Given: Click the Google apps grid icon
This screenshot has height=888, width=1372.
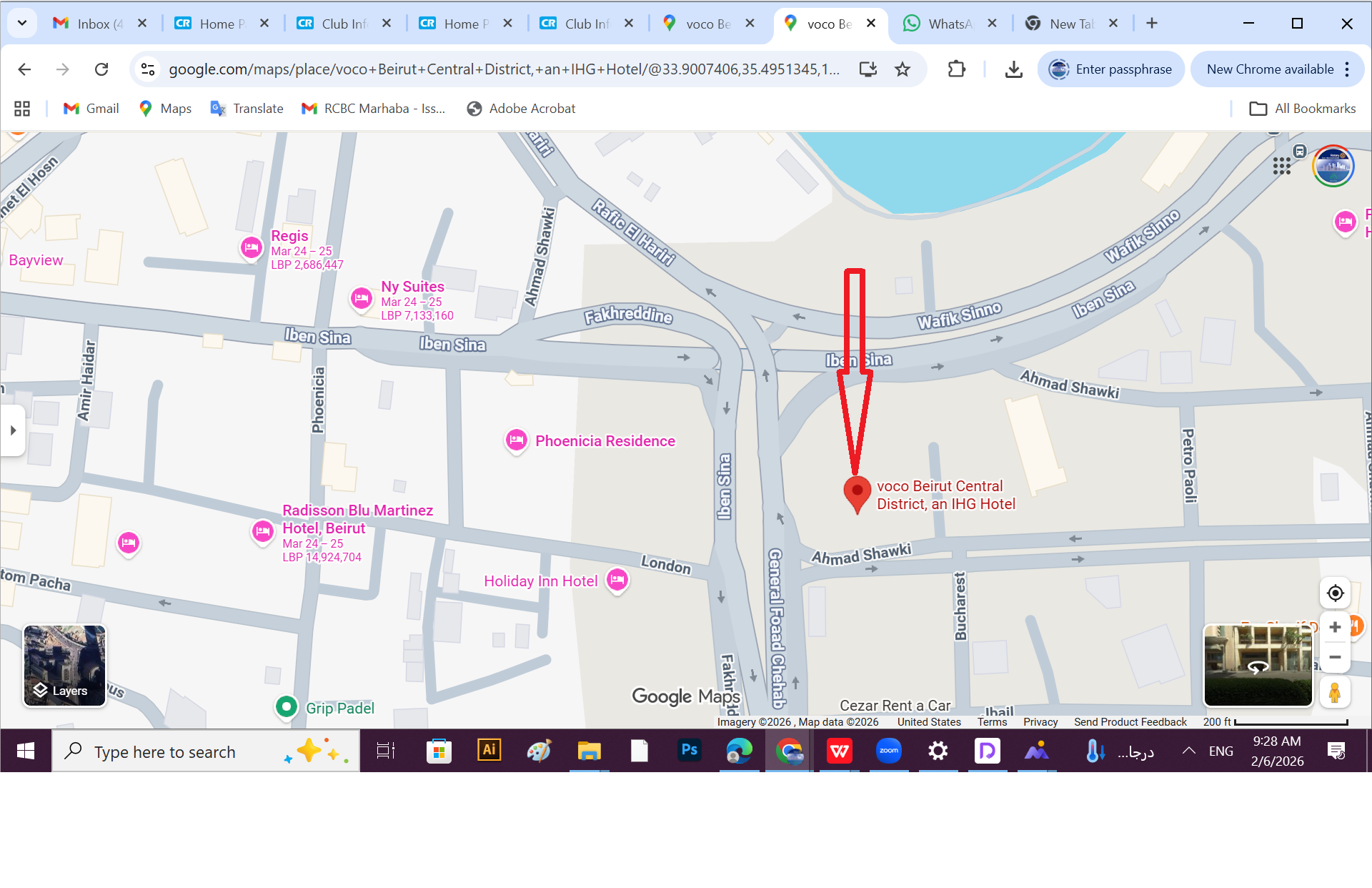Looking at the screenshot, I should click(1281, 167).
